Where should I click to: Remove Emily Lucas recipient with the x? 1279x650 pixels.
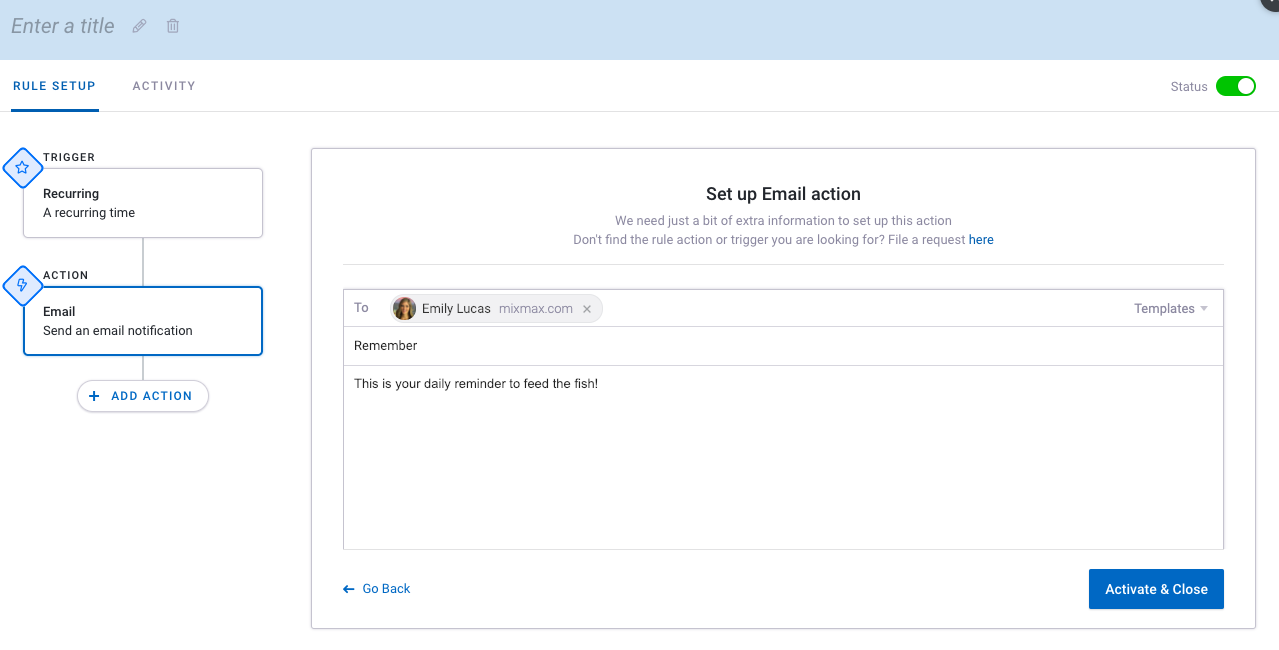(587, 309)
